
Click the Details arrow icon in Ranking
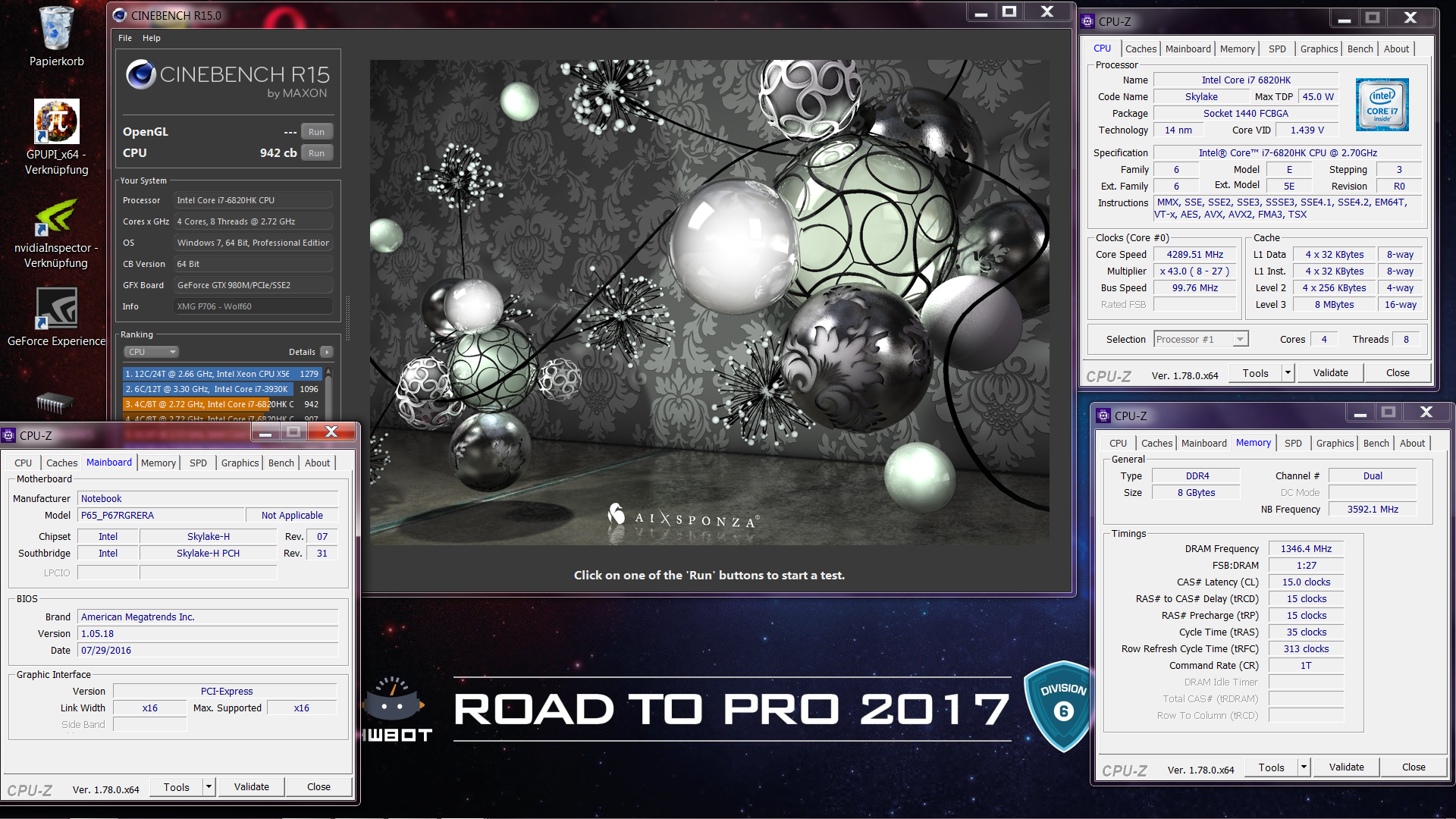pyautogui.click(x=327, y=352)
